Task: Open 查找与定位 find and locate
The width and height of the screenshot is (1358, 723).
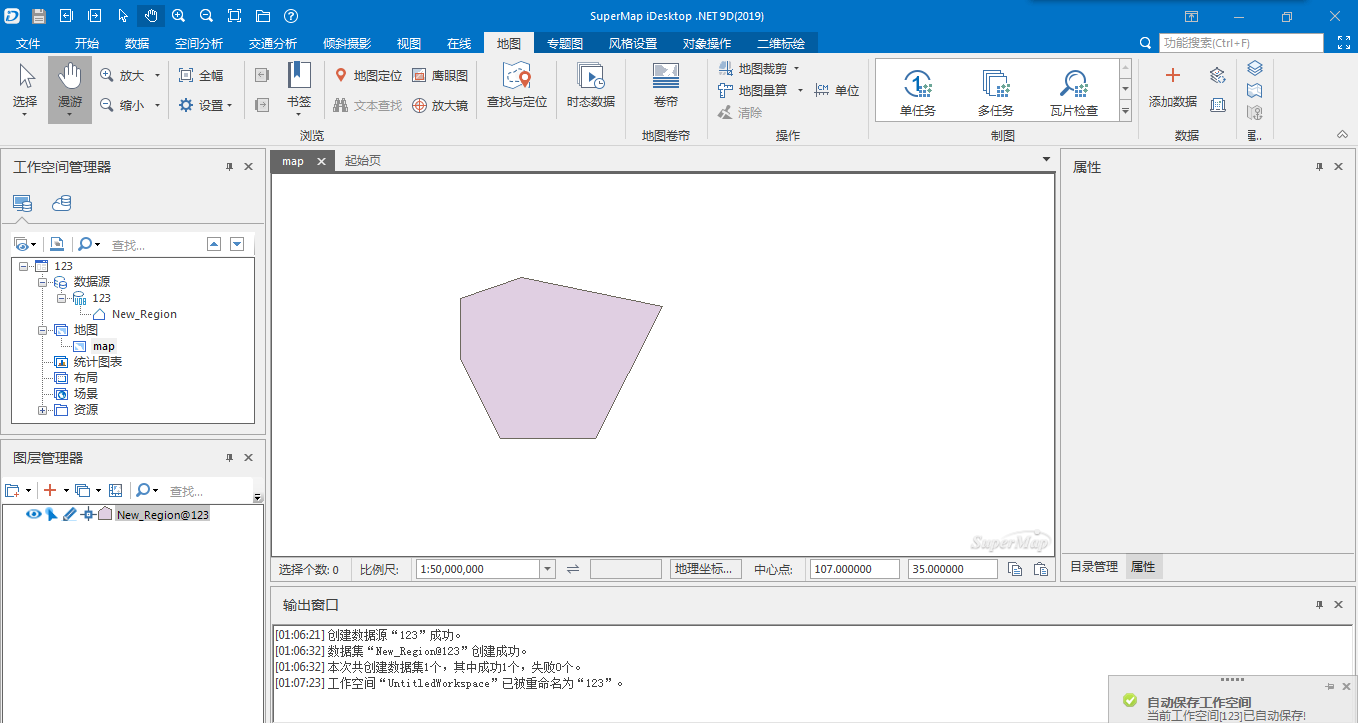Action: pos(517,88)
